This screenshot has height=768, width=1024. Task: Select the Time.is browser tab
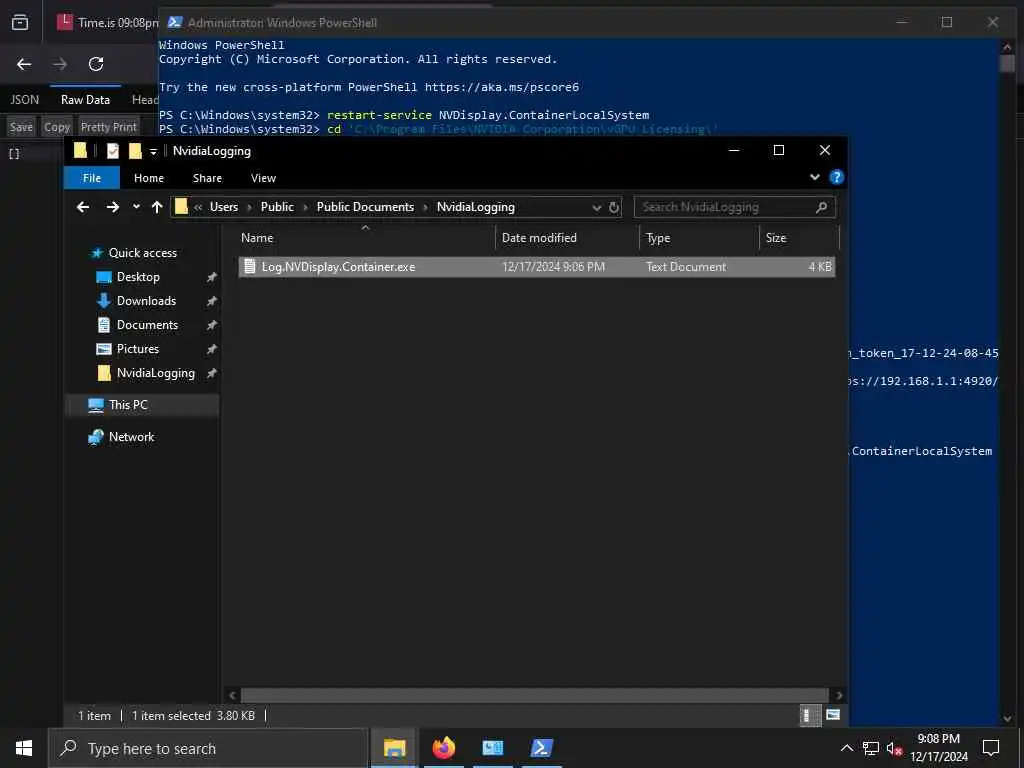tap(108, 23)
